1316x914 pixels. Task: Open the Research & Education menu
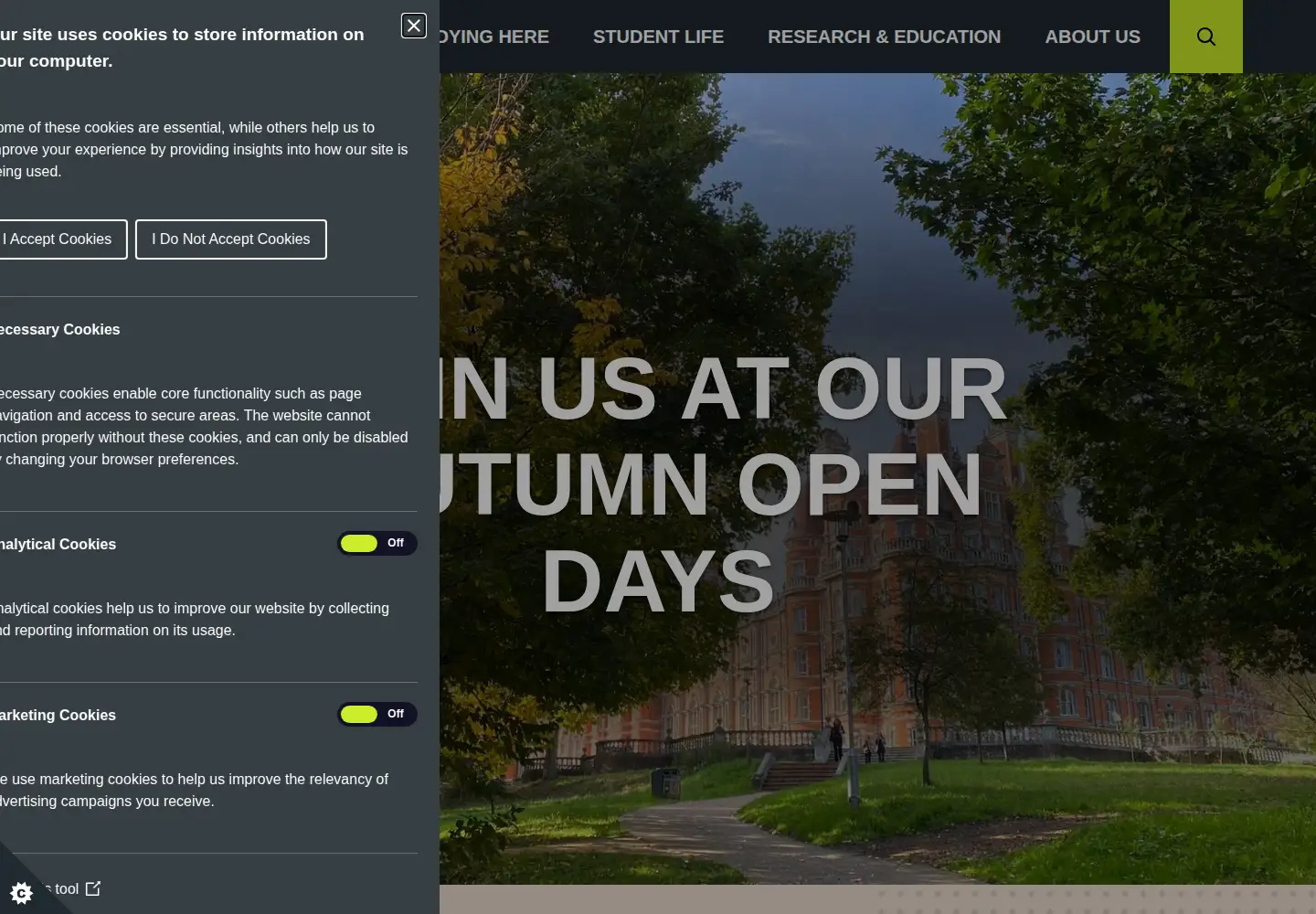pyautogui.click(x=885, y=37)
